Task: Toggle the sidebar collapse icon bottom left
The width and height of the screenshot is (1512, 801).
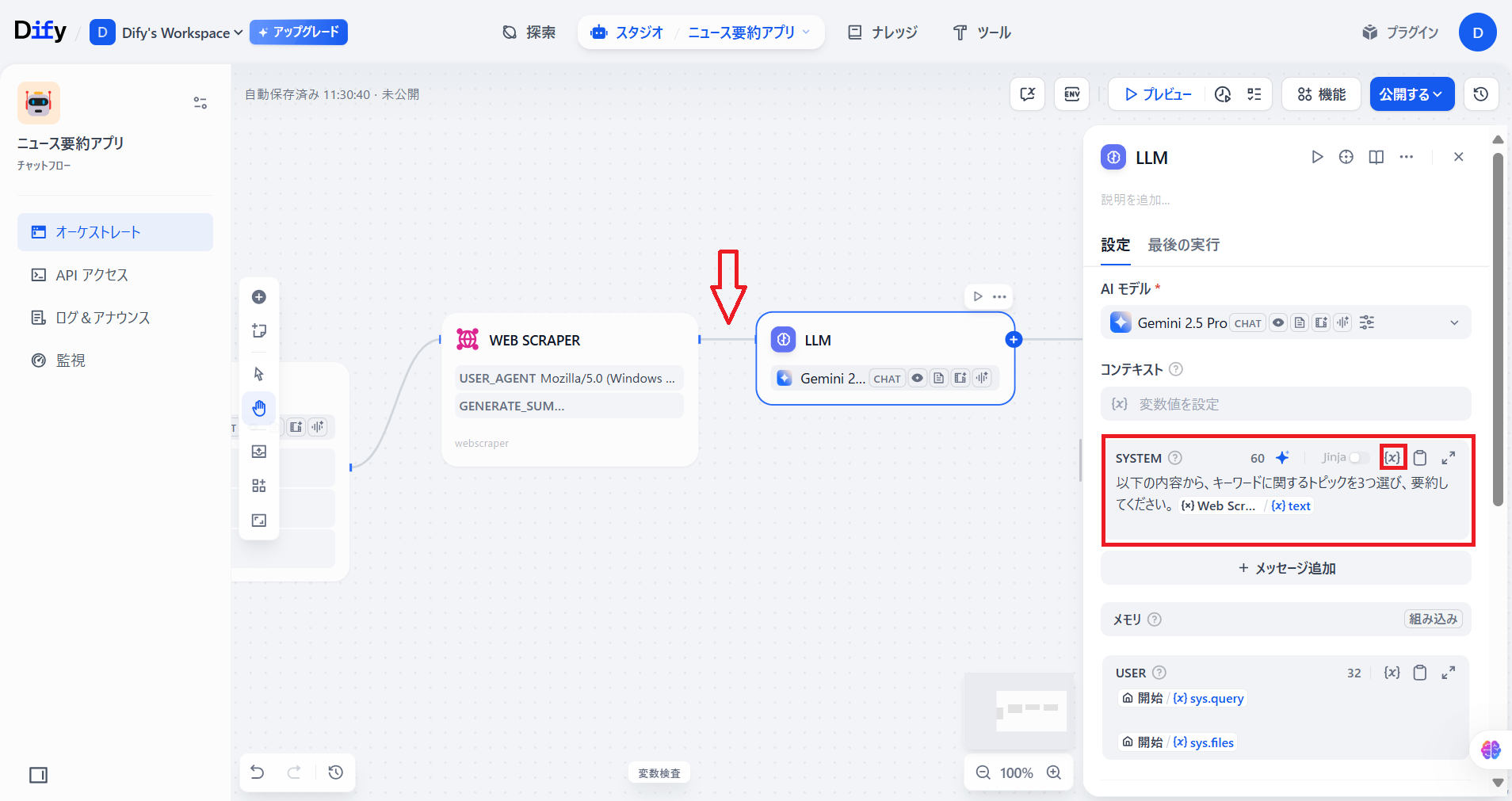Action: (x=38, y=775)
